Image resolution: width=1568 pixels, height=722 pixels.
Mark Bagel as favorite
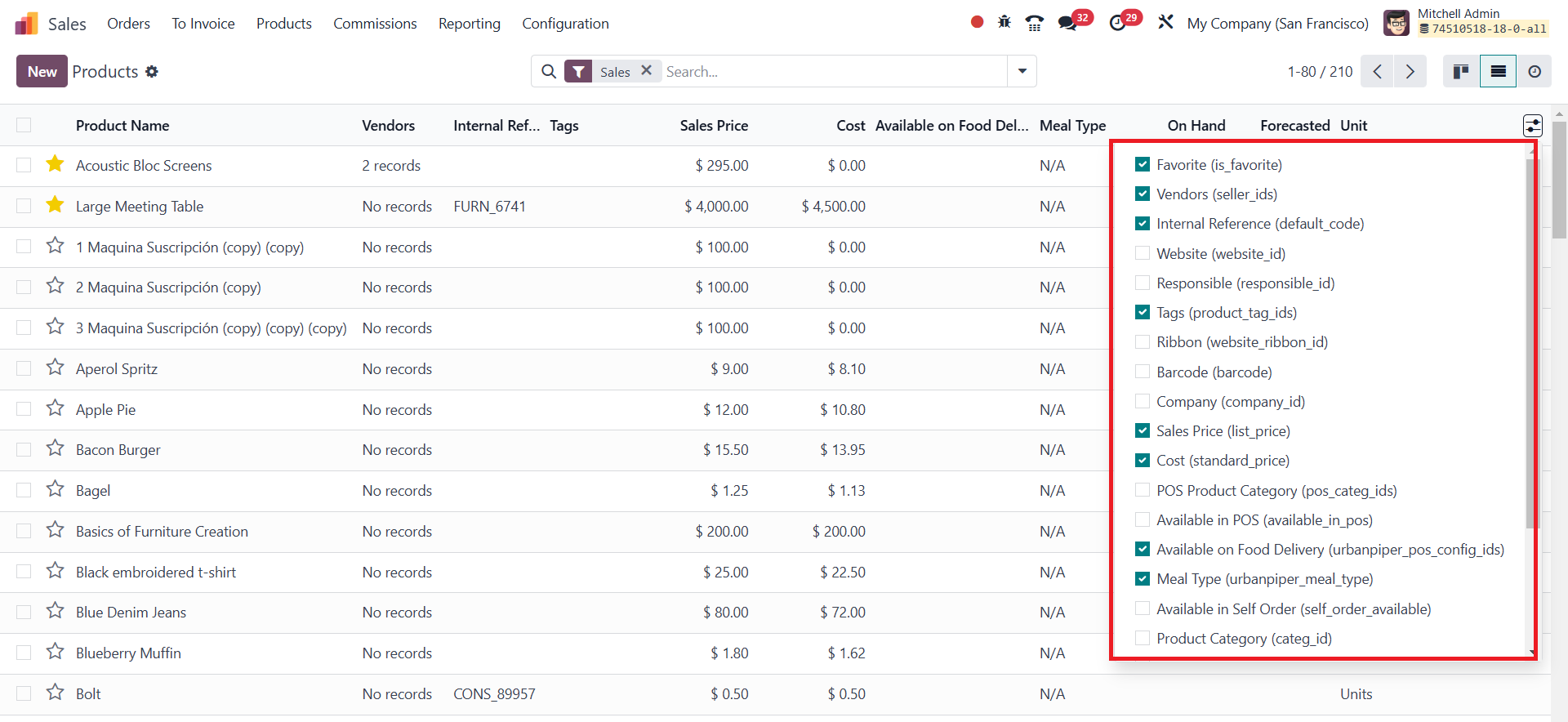55,489
